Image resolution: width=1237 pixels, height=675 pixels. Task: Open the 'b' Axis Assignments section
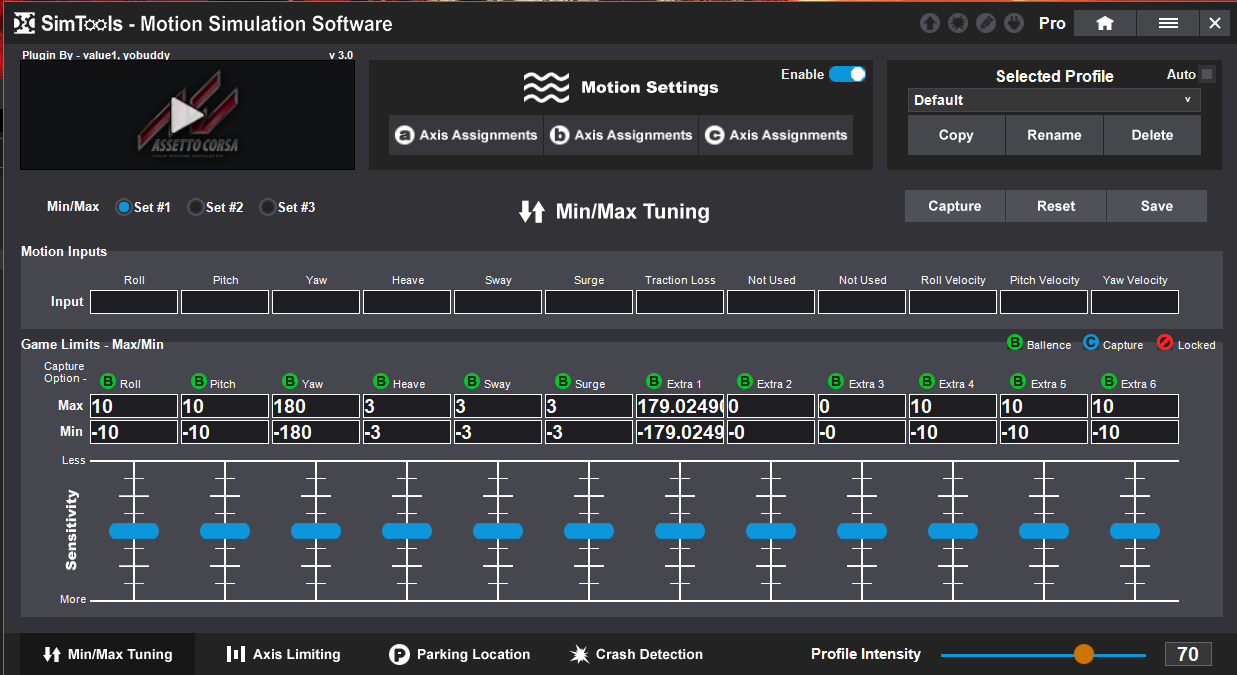pyautogui.click(x=622, y=135)
